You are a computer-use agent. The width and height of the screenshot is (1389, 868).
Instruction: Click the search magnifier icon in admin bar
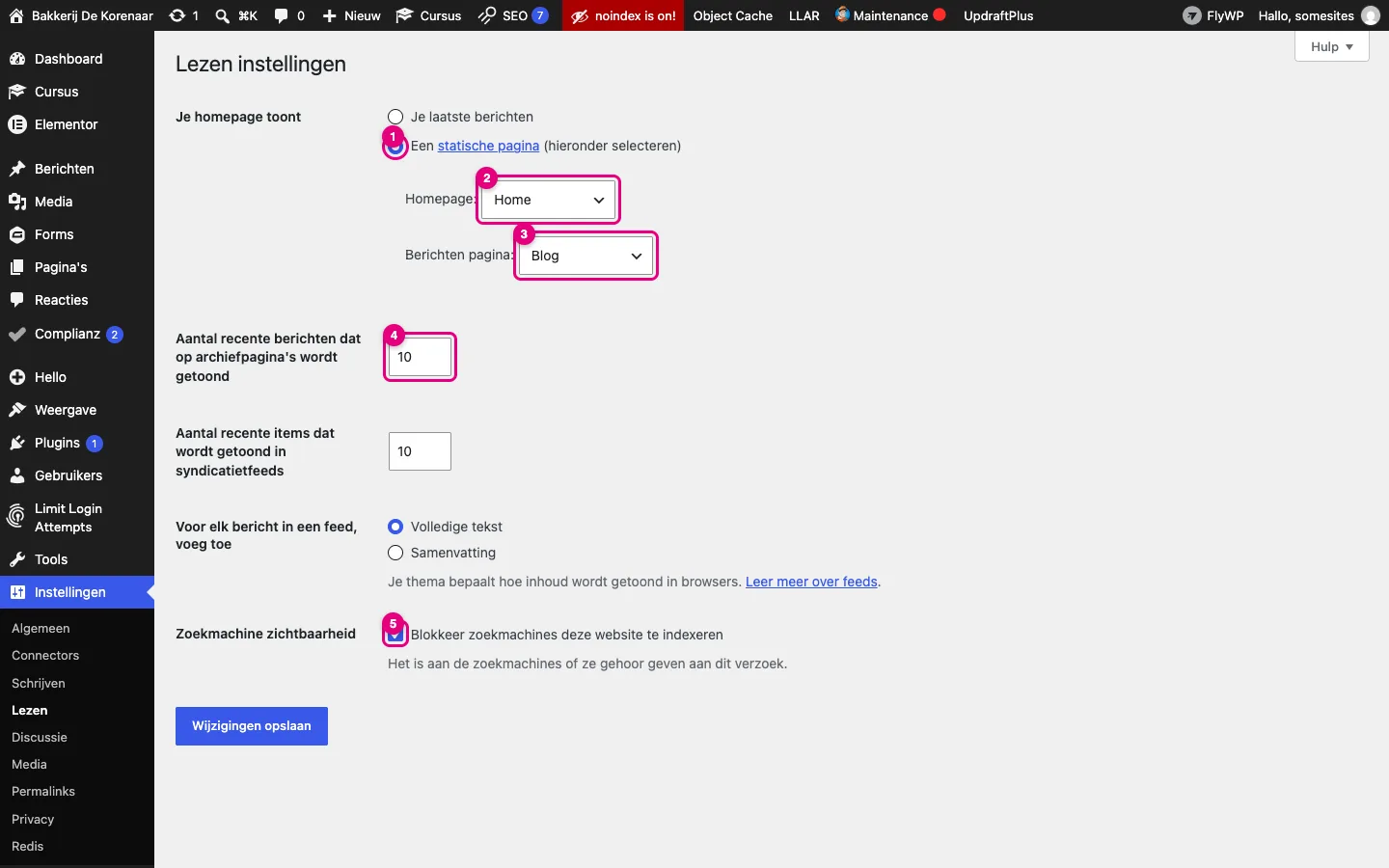(222, 15)
